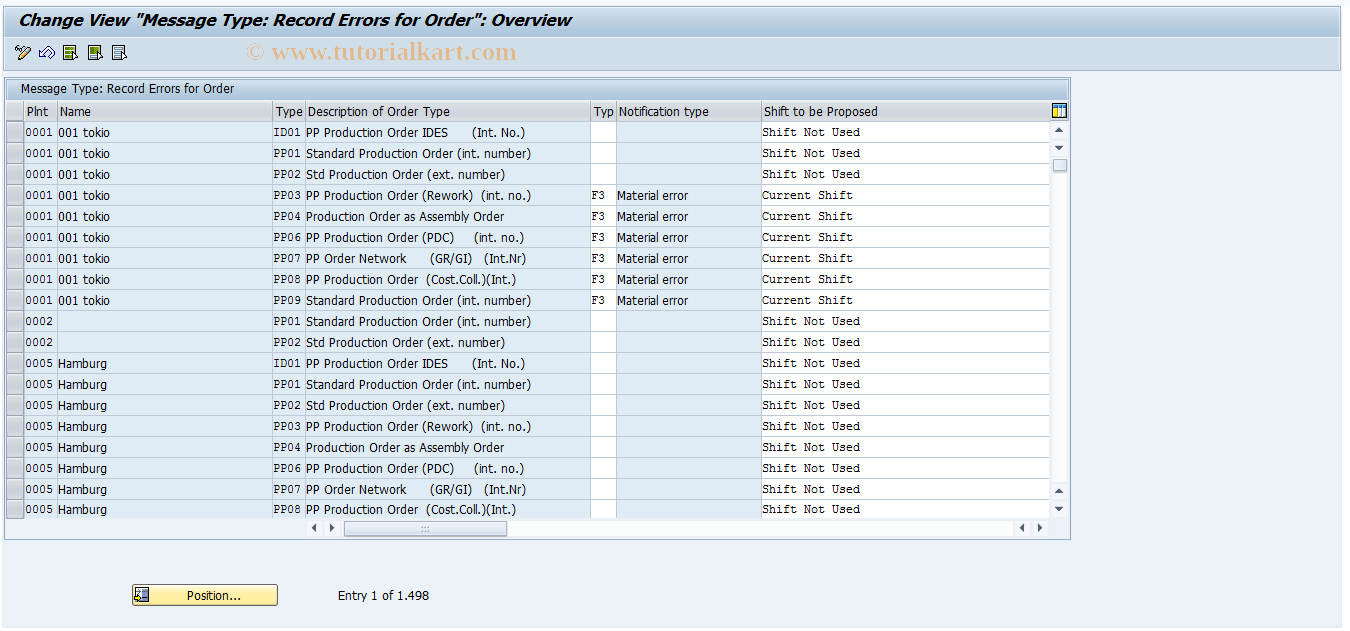Click the Deselect All toolbar icon

(x=117, y=52)
